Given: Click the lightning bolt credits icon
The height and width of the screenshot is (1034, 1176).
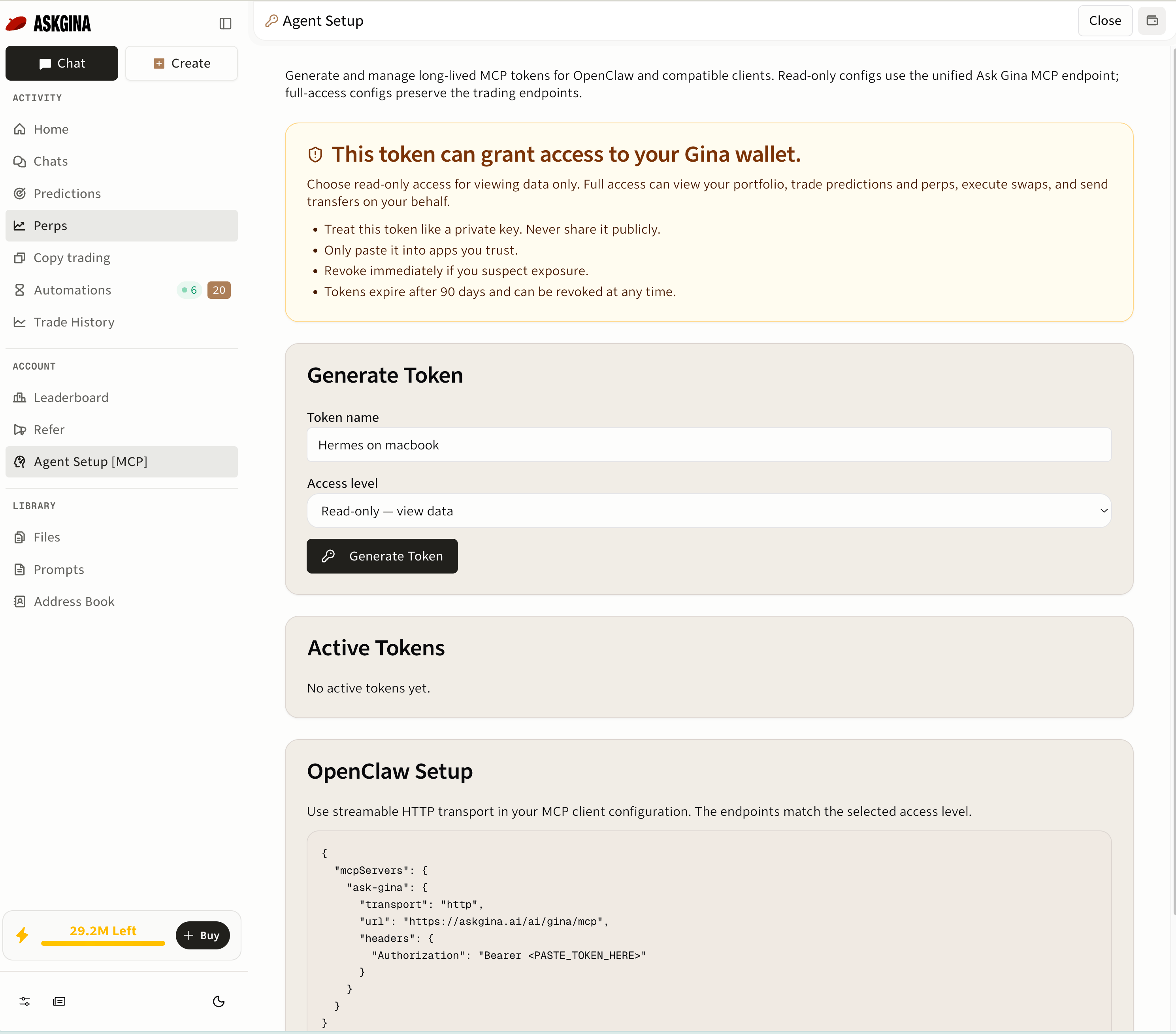Looking at the screenshot, I should click(x=22, y=935).
